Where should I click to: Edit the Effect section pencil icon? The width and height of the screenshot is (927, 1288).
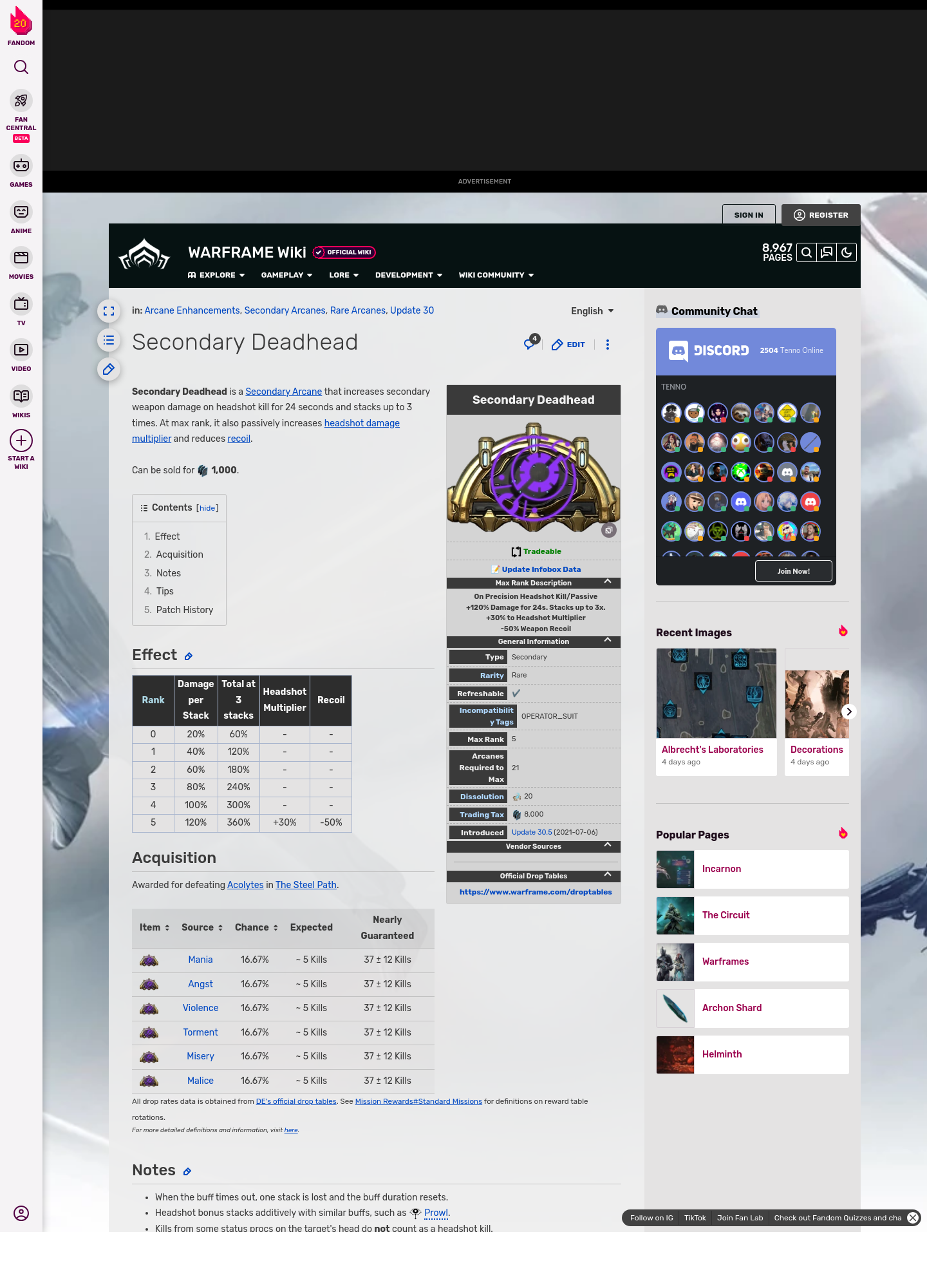(189, 656)
